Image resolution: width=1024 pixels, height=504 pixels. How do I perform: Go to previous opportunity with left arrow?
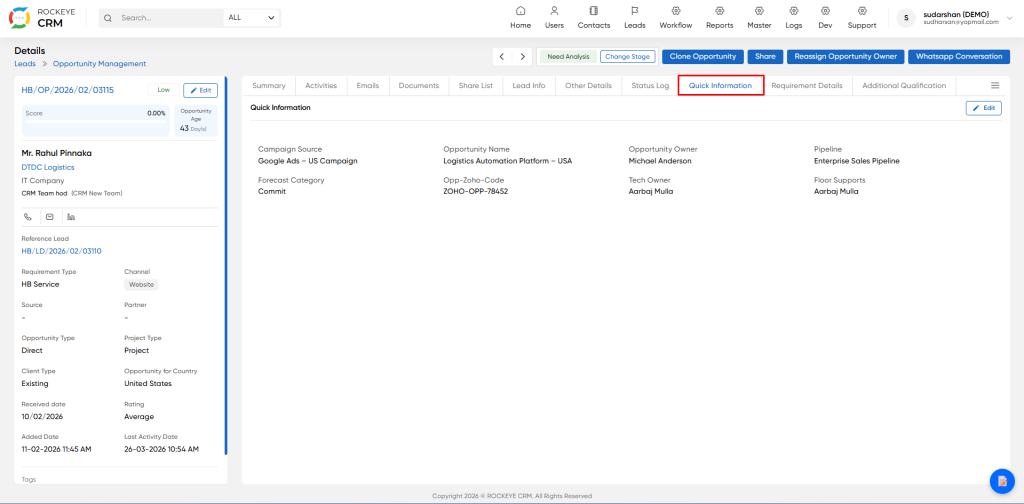coord(502,57)
